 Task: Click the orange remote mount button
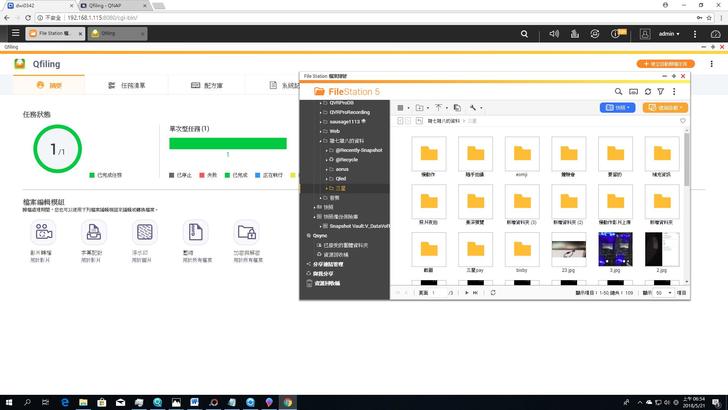click(665, 107)
